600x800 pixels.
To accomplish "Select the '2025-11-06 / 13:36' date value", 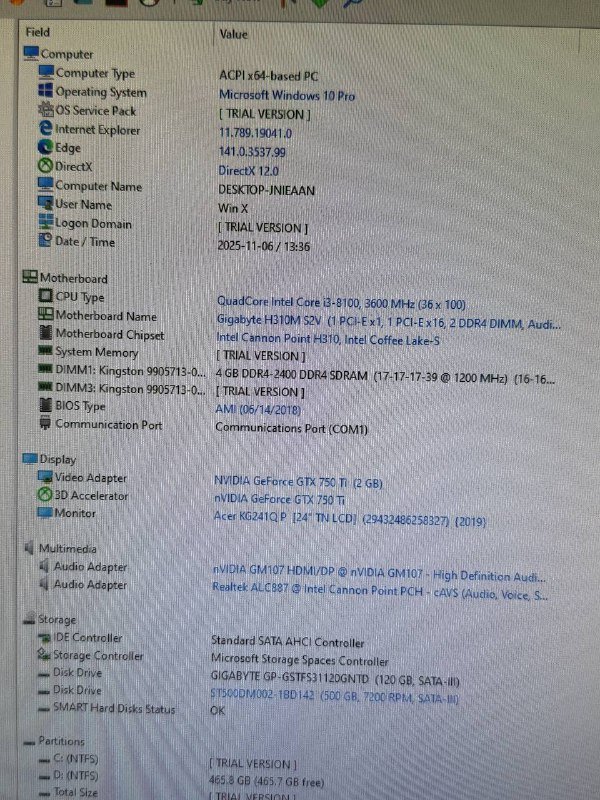I will [x=264, y=246].
